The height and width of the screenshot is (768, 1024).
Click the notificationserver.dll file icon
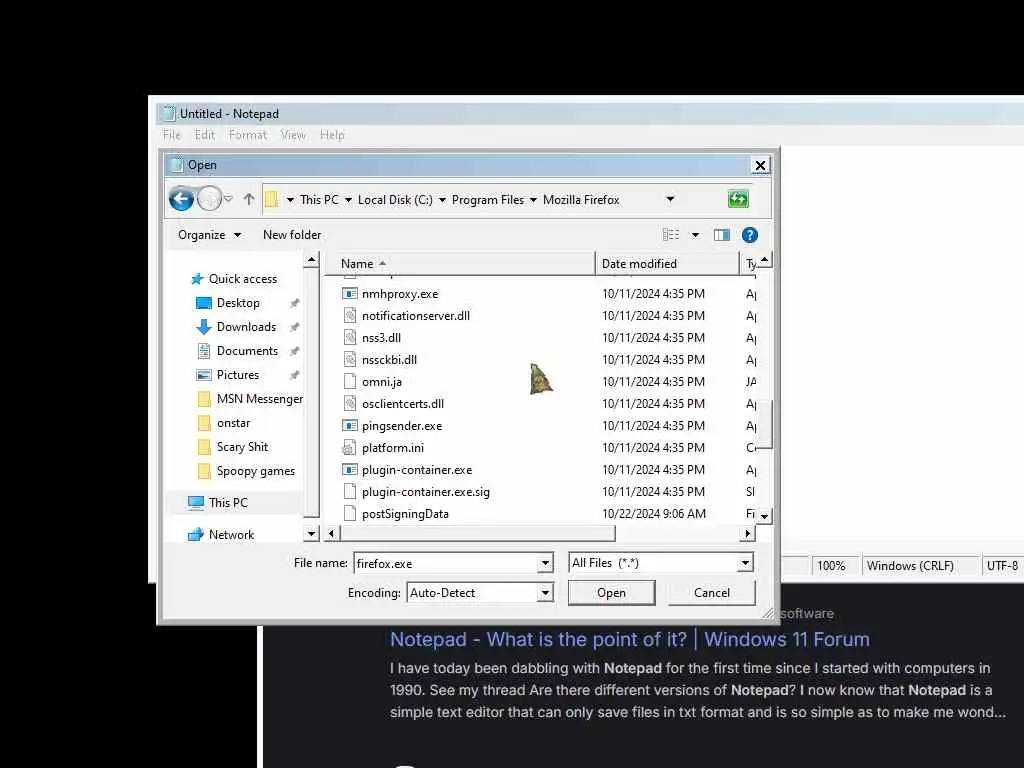[350, 316]
